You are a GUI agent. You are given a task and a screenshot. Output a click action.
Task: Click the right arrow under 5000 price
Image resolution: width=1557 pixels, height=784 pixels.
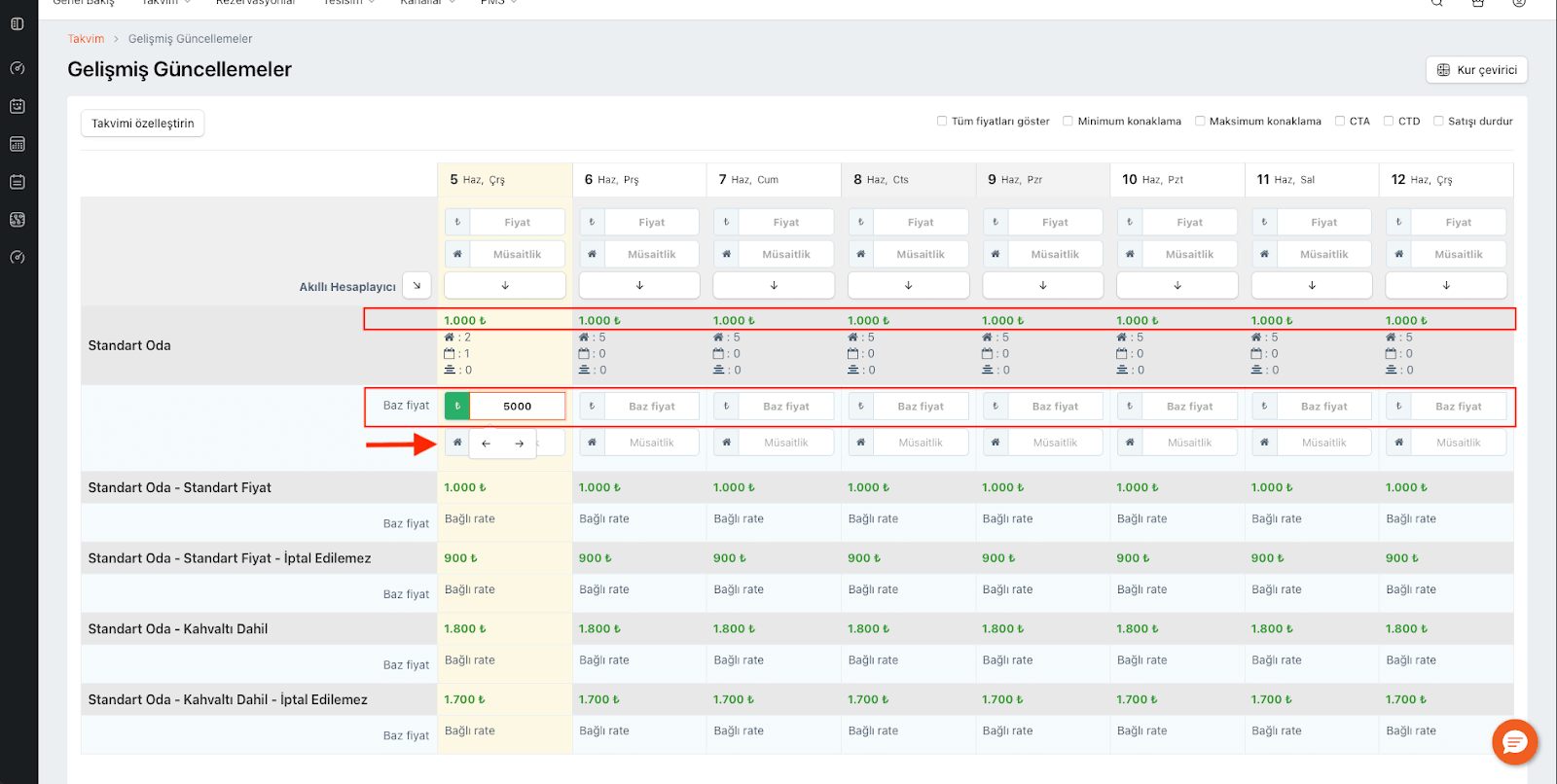click(520, 444)
